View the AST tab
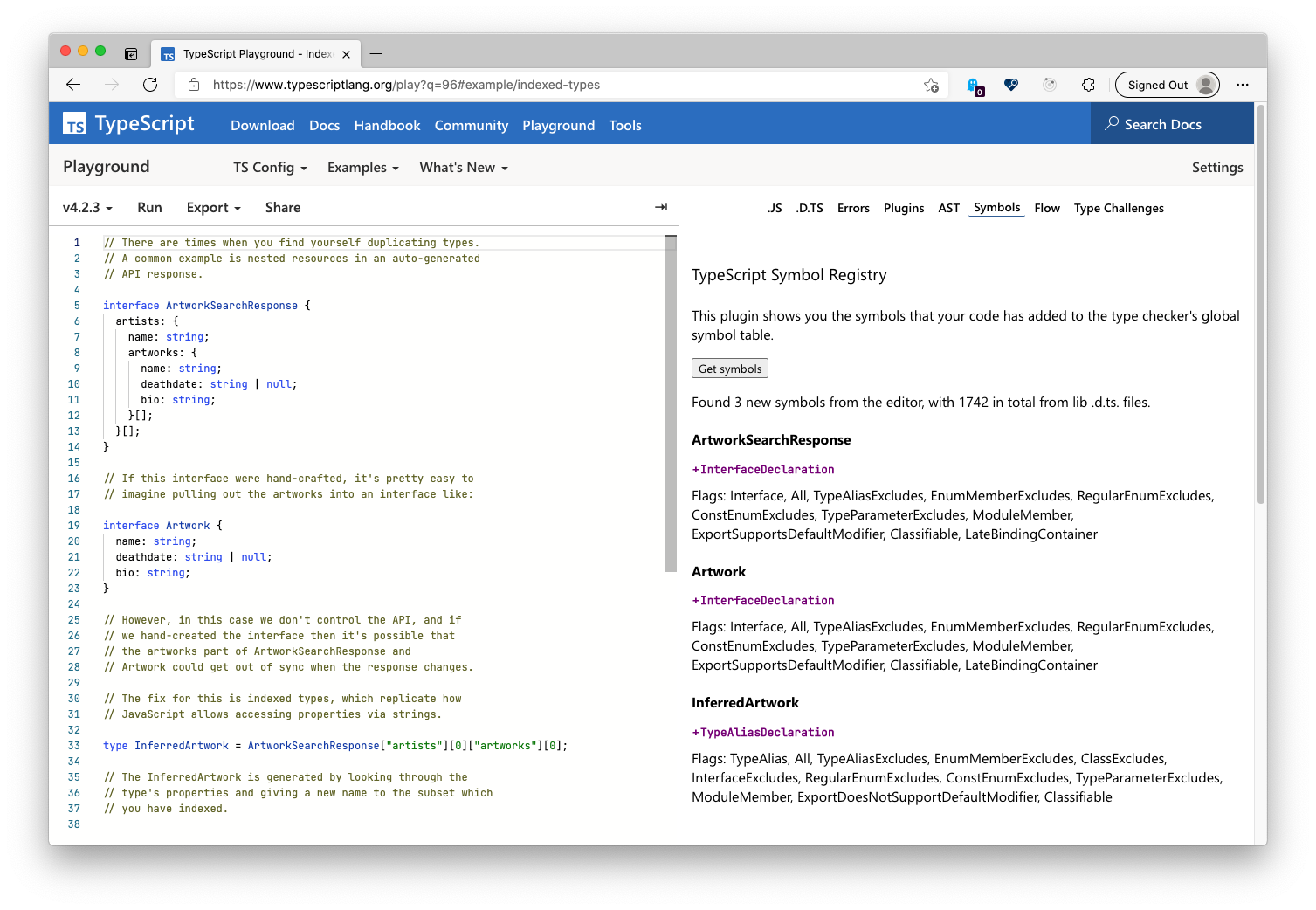Image resolution: width=1316 pixels, height=910 pixels. pos(948,208)
